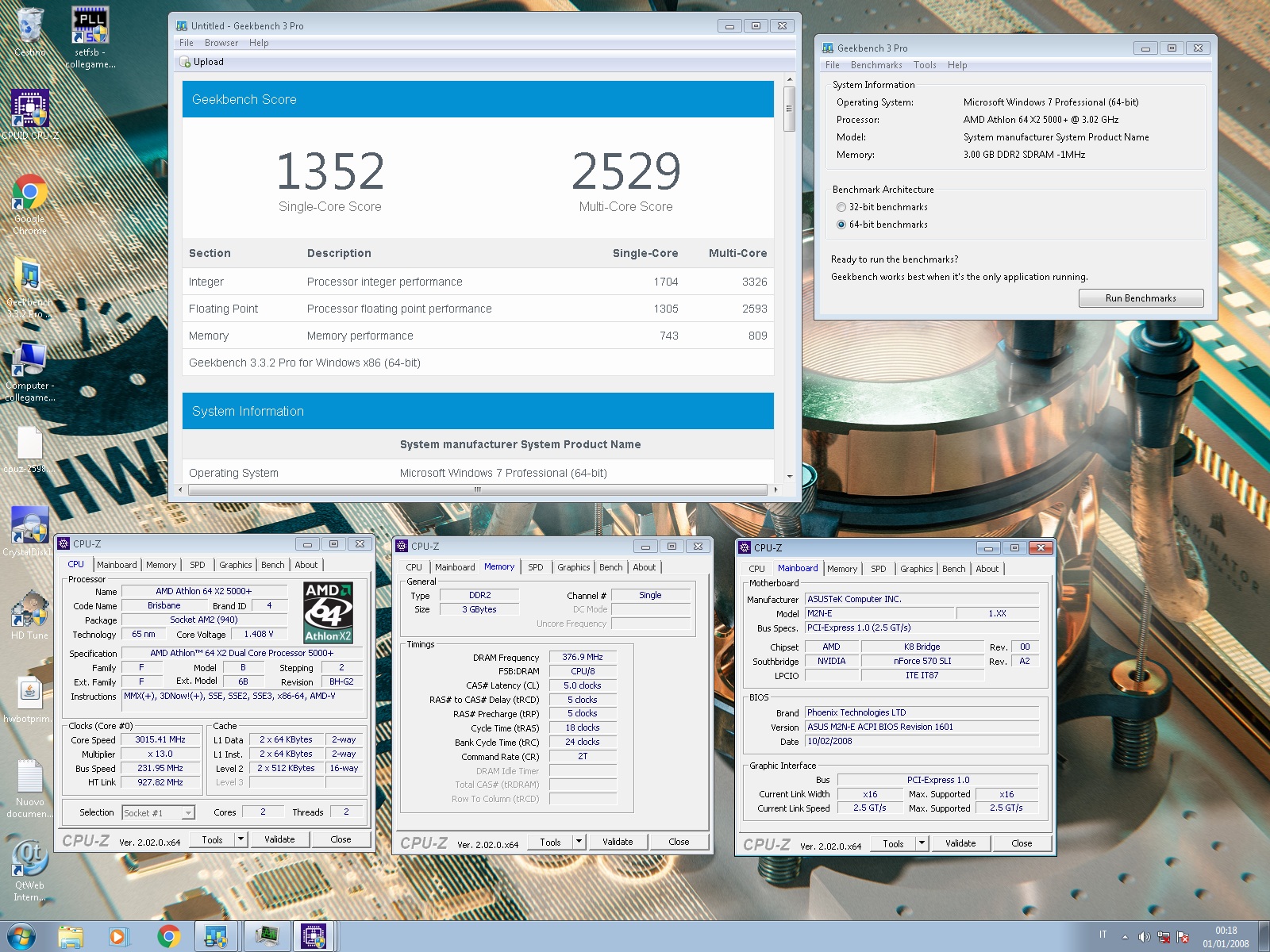Open the Bench tab in the Mainboard CPU-Z window
The height and width of the screenshot is (952, 1270).
coord(954,569)
